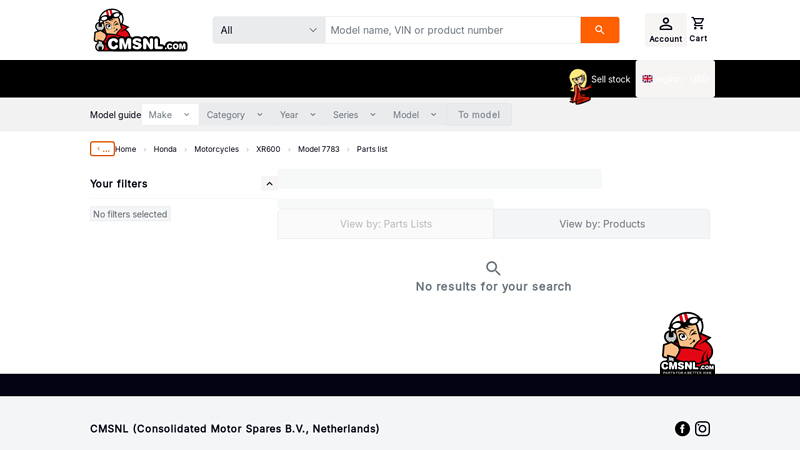Click the Sell stock link
This screenshot has width=800, height=450.
pos(610,79)
